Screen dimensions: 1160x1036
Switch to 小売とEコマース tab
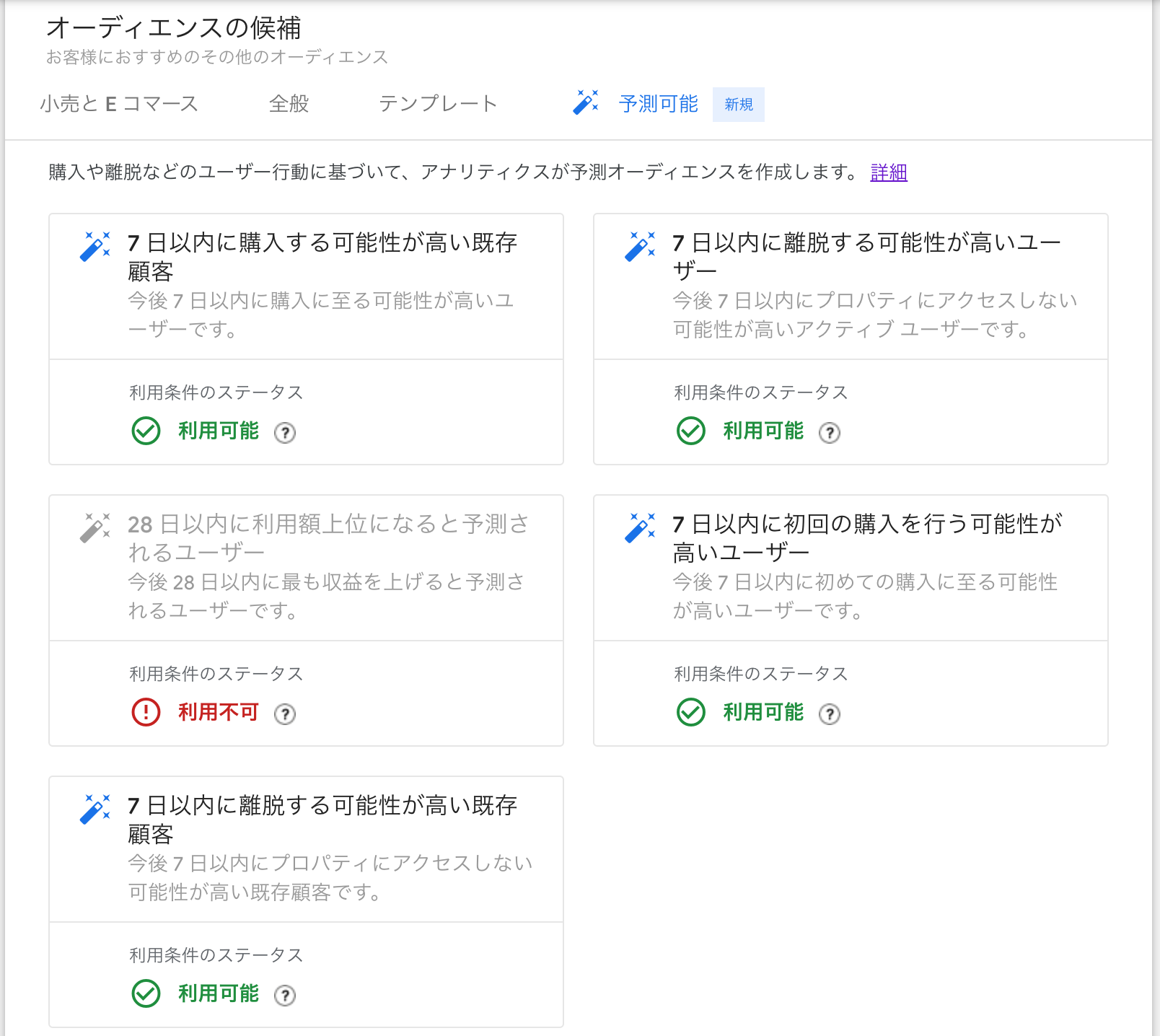[119, 104]
